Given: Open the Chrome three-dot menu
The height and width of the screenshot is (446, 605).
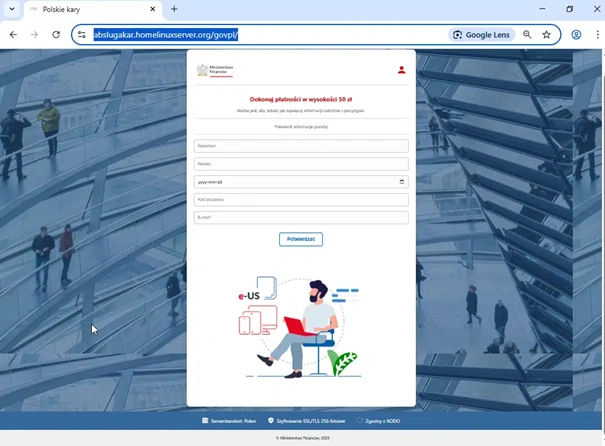Looking at the screenshot, I should tap(596, 34).
